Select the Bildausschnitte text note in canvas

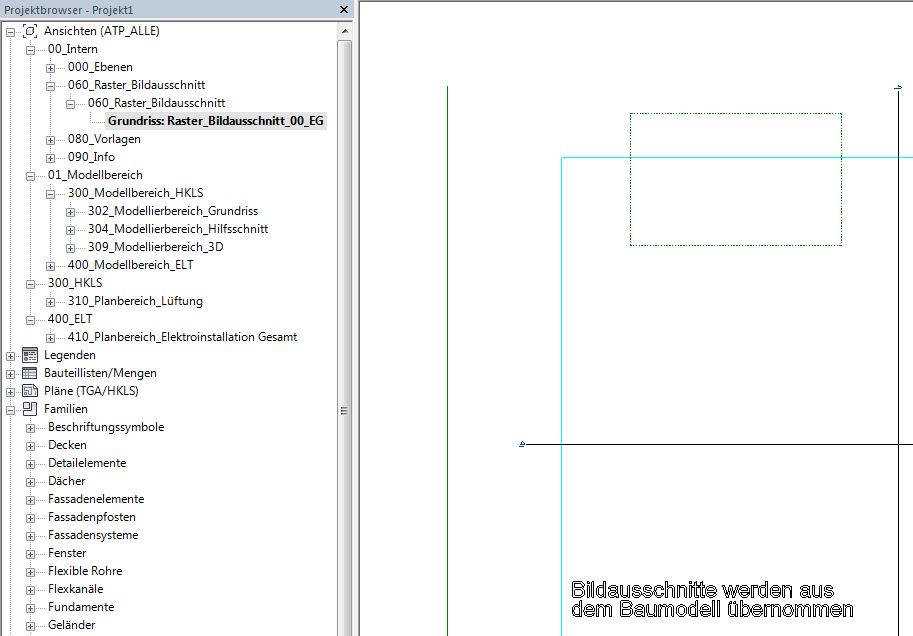pos(712,599)
